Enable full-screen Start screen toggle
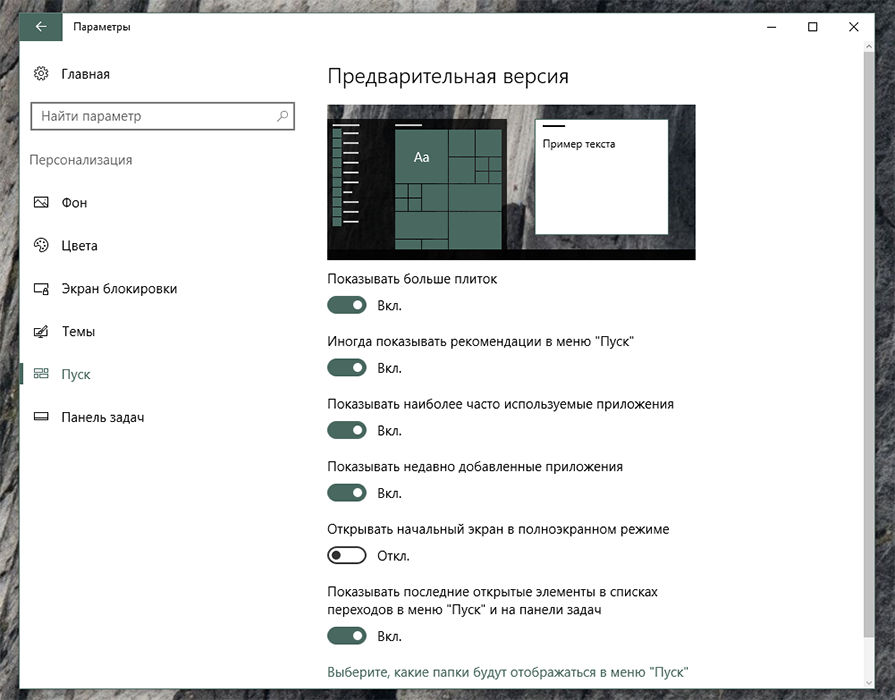Viewport: 895px width, 700px height. tap(347, 555)
